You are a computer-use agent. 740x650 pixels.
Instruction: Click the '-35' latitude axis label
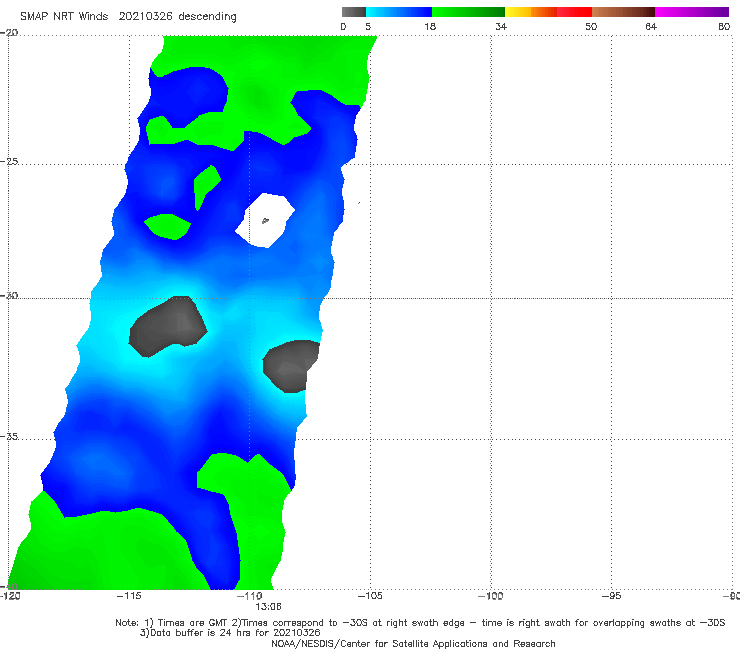(9, 436)
